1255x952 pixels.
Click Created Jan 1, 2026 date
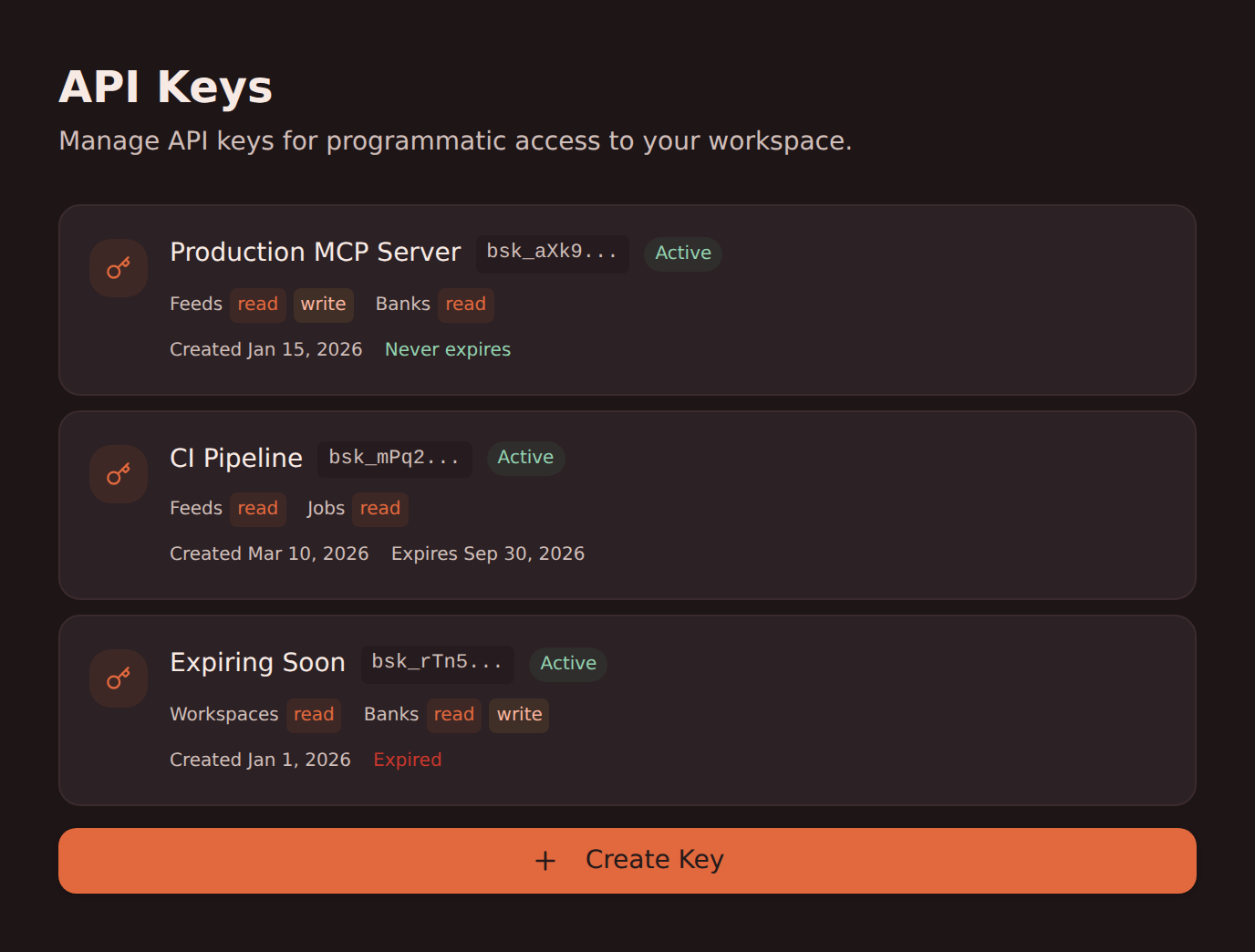tap(260, 761)
